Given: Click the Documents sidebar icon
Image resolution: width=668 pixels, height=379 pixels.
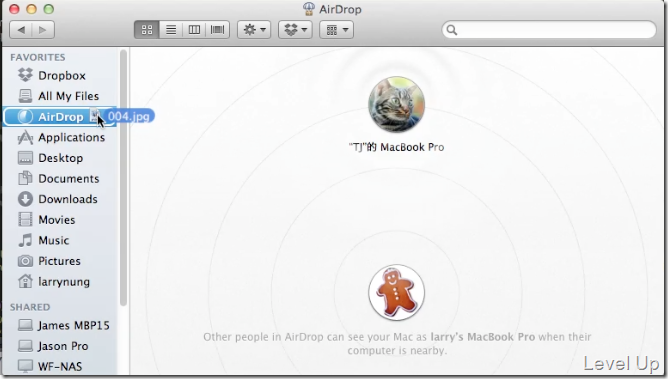Looking at the screenshot, I should tap(25, 178).
